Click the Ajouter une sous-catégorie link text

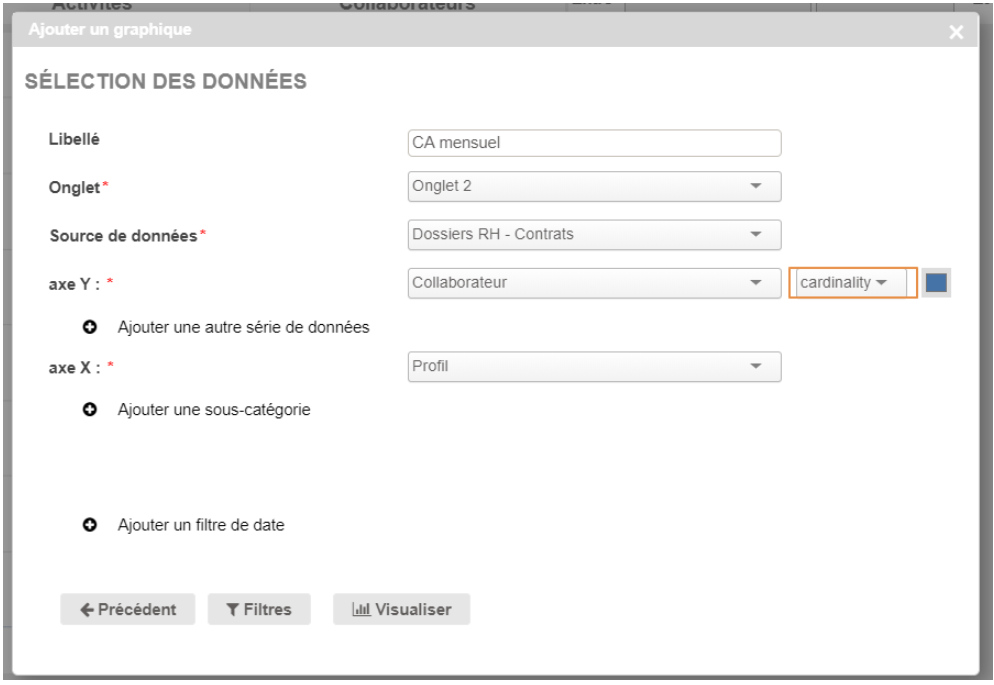click(214, 409)
